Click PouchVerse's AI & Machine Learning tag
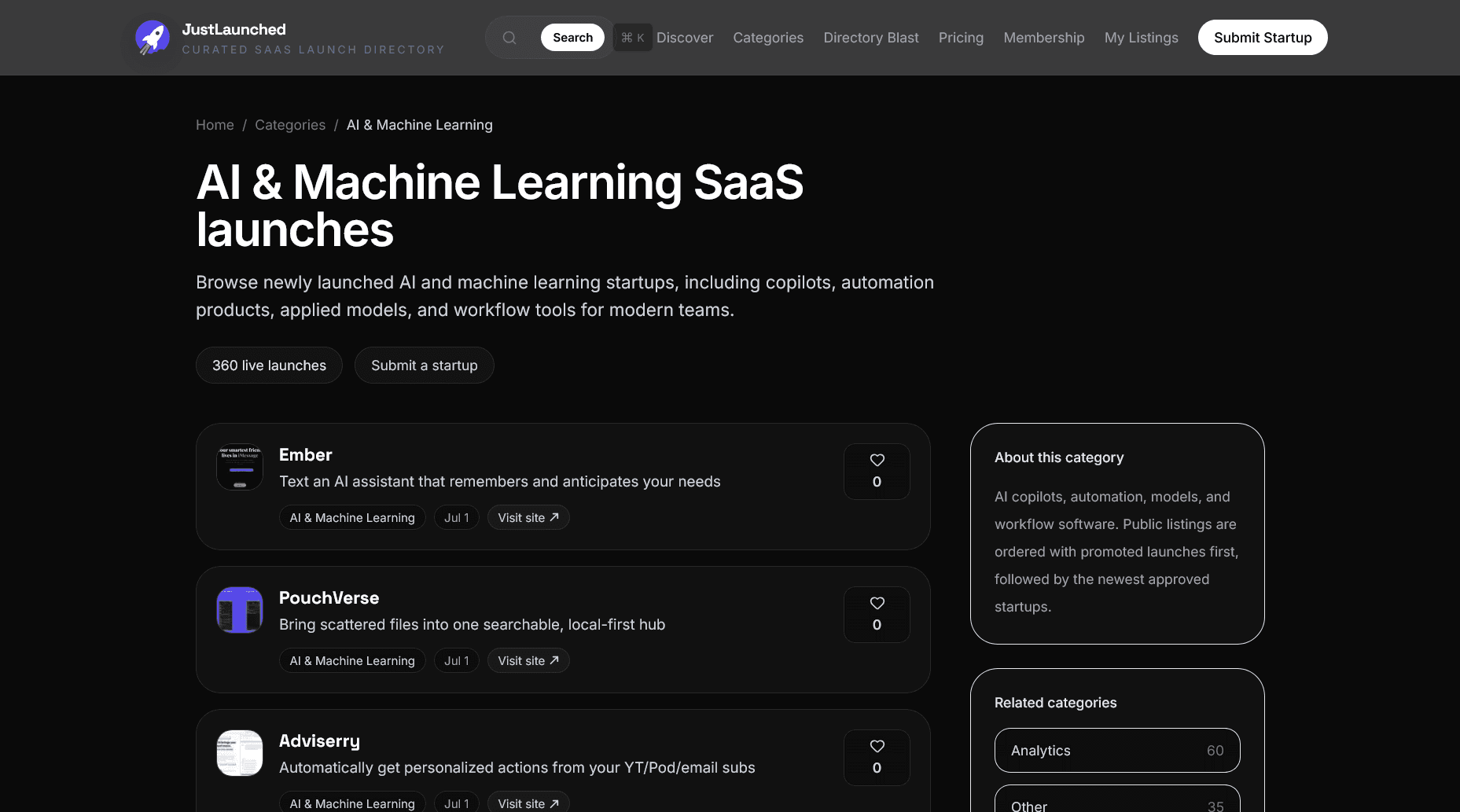 pos(352,661)
